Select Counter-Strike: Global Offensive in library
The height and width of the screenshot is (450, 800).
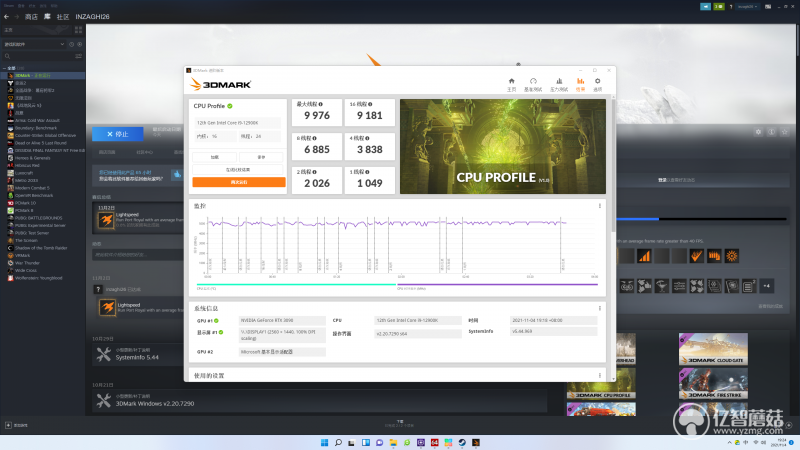pyautogui.click(x=43, y=135)
